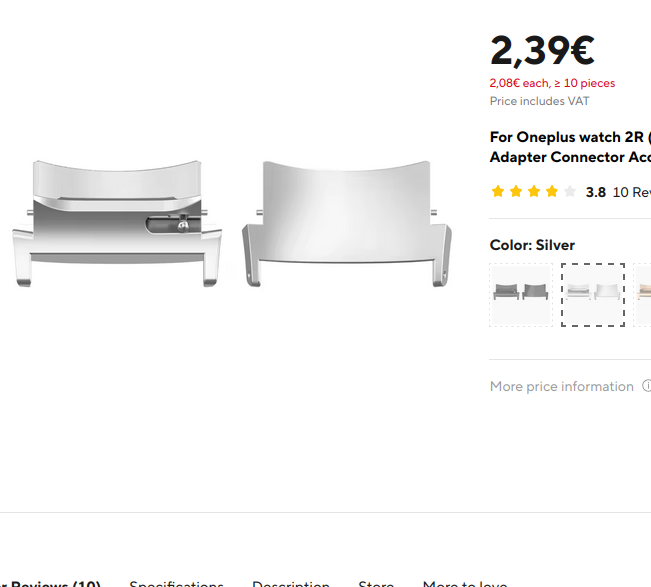Click the first yellow rating star
Image resolution: width=651 pixels, height=587 pixels.
tap(497, 191)
